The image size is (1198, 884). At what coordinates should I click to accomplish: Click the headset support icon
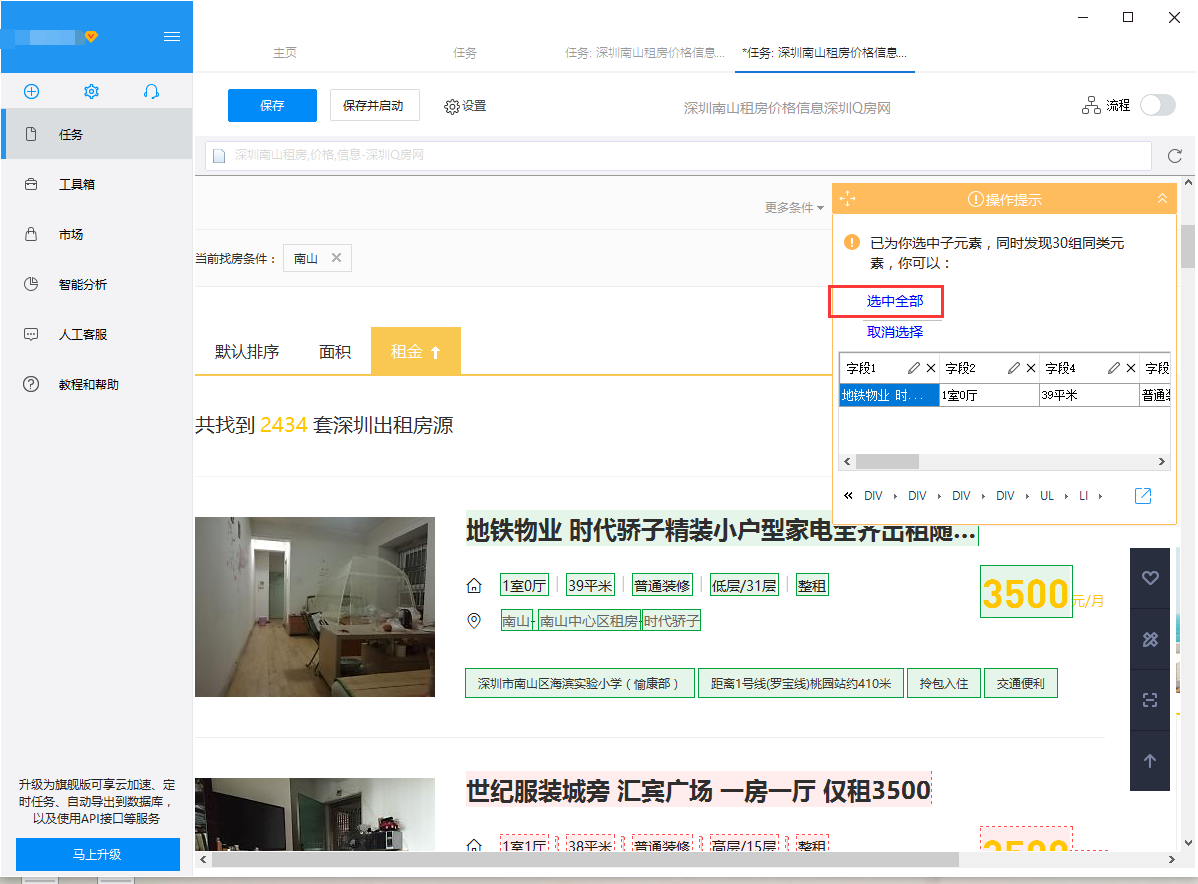(x=151, y=92)
